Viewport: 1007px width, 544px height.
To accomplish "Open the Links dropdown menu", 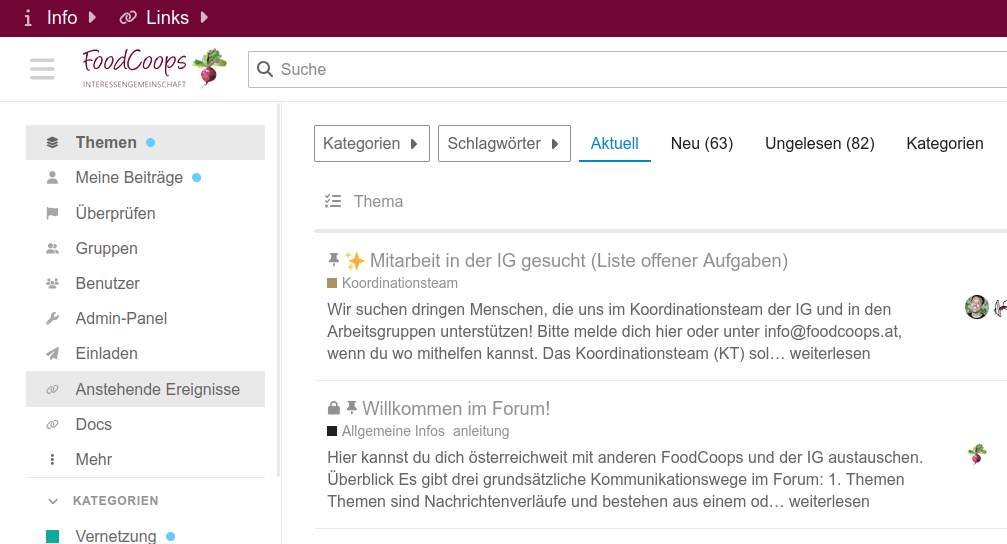I will (165, 17).
